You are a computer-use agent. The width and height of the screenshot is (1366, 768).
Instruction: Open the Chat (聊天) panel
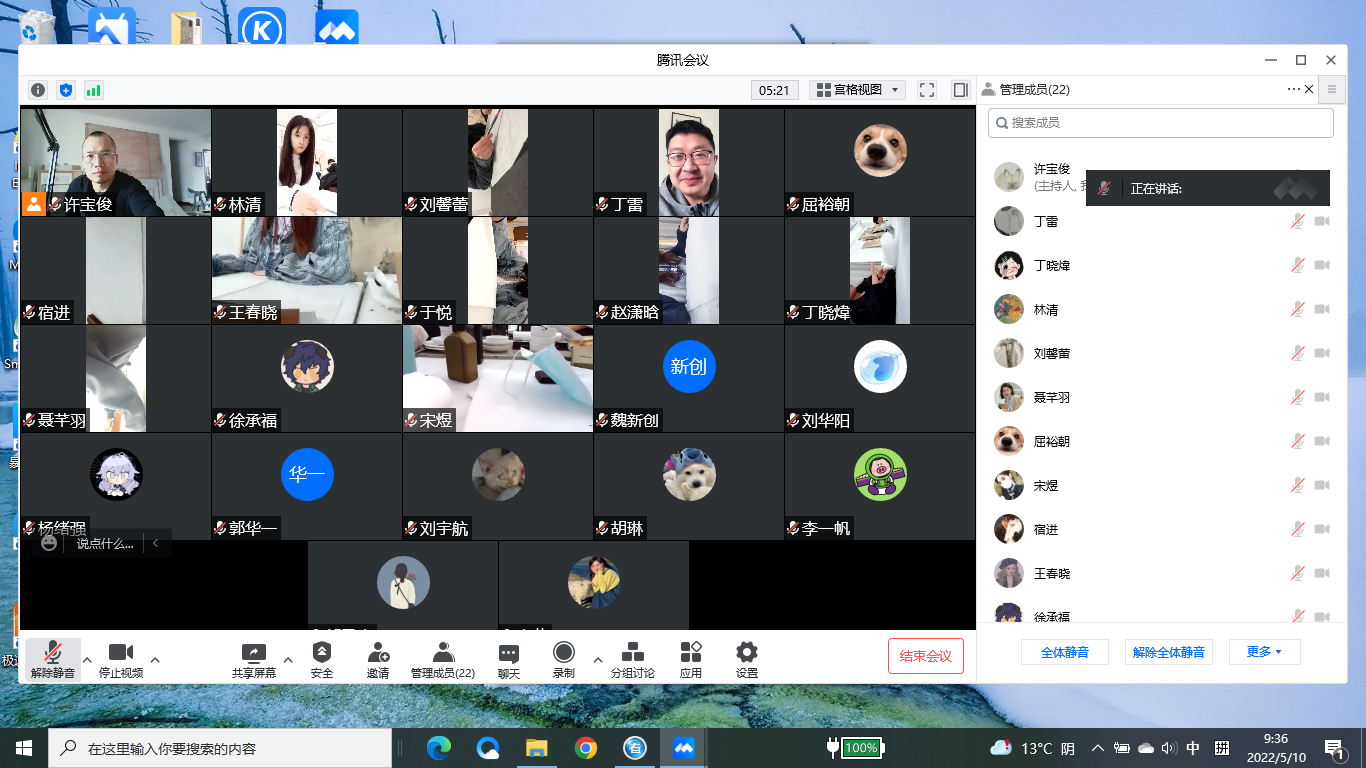509,660
